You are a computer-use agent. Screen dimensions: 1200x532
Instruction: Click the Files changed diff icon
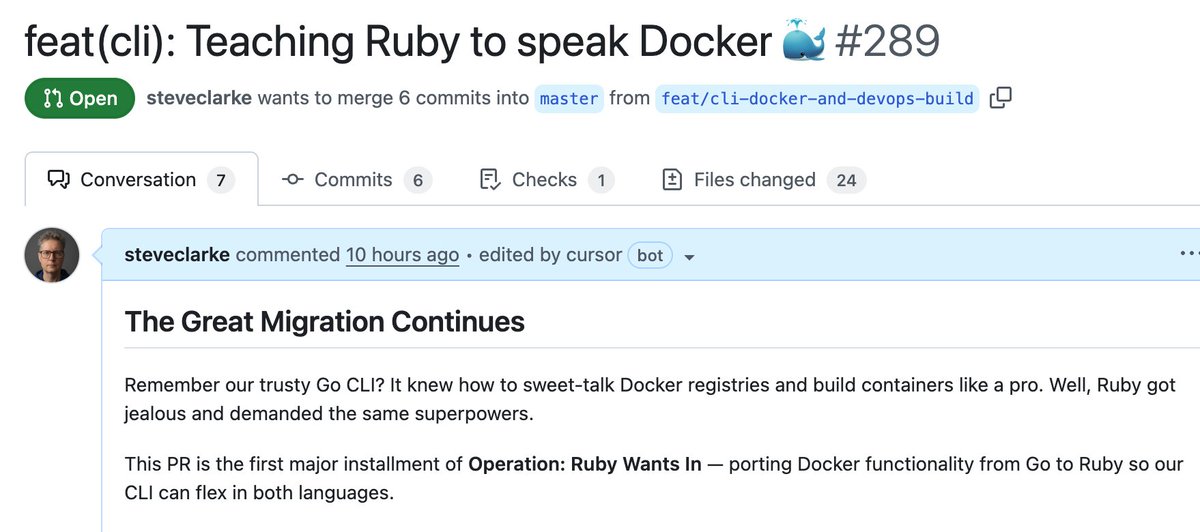(x=673, y=180)
